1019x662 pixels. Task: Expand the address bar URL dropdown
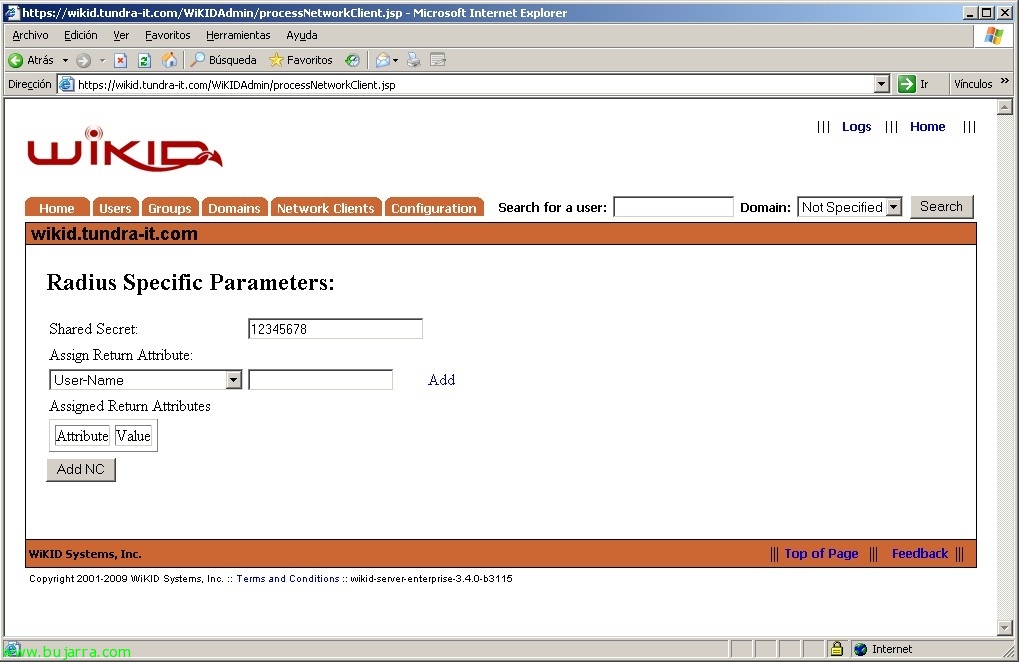point(881,84)
